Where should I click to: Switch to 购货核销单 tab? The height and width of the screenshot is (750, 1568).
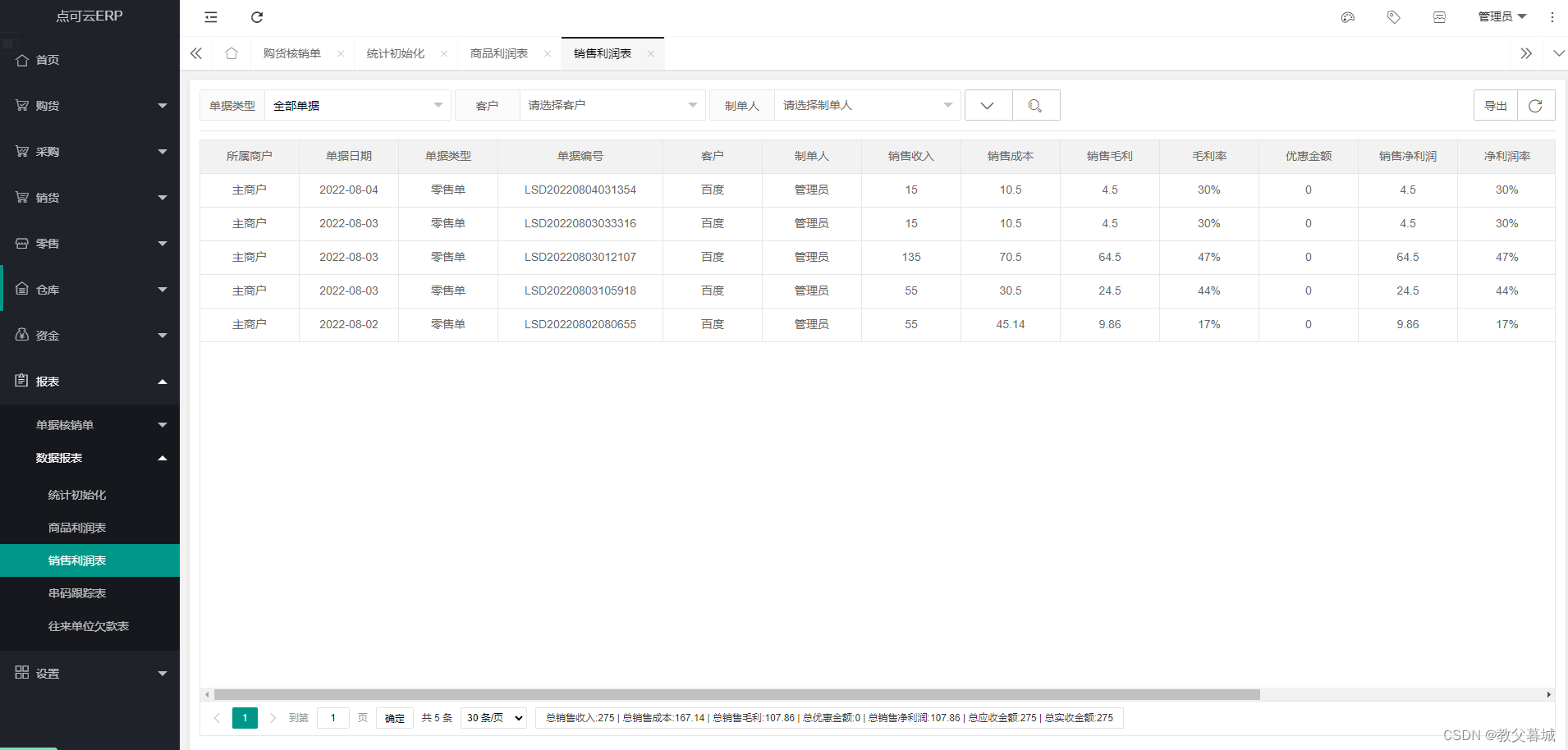pyautogui.click(x=292, y=54)
